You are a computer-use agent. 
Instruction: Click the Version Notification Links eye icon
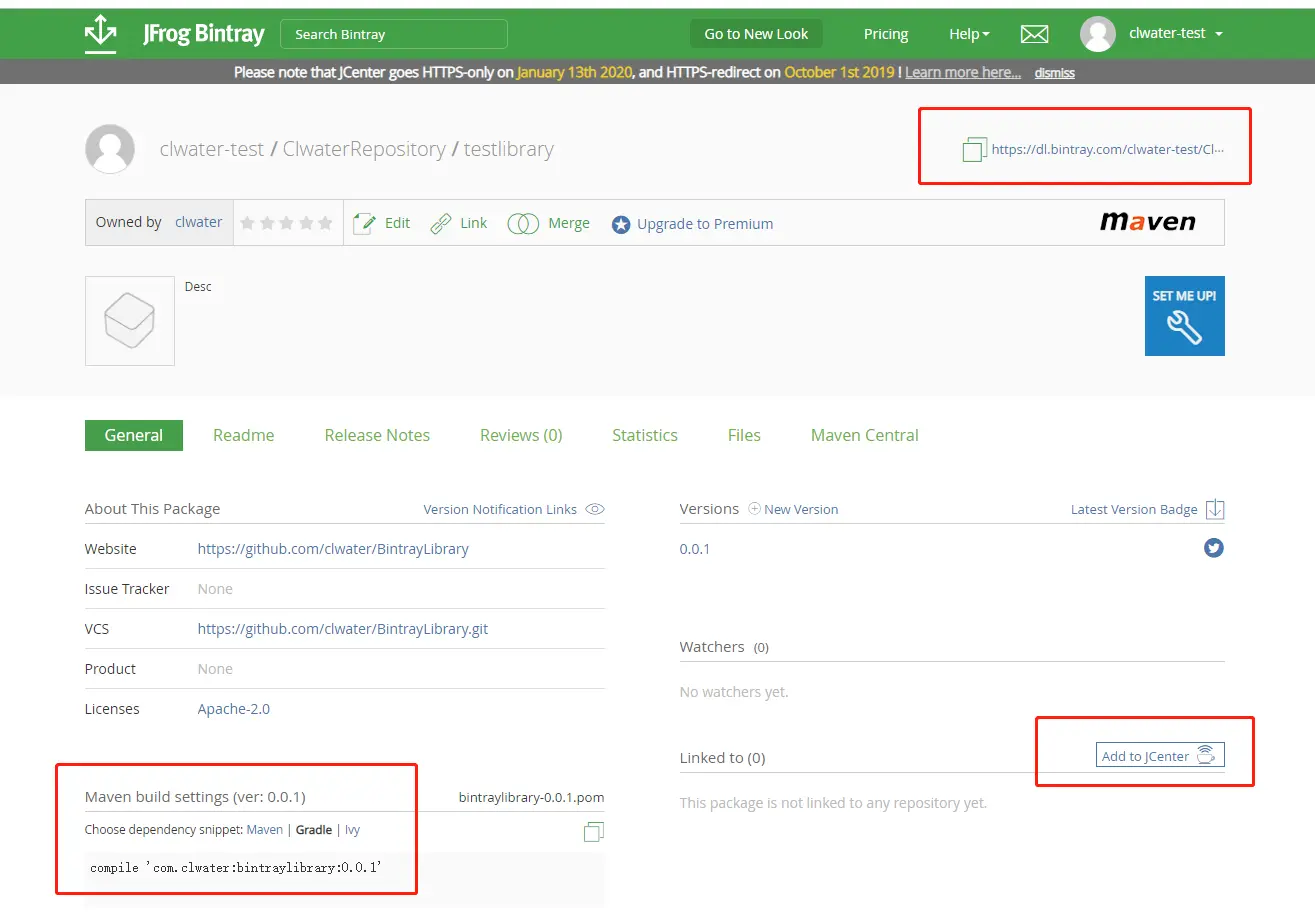tap(595, 509)
